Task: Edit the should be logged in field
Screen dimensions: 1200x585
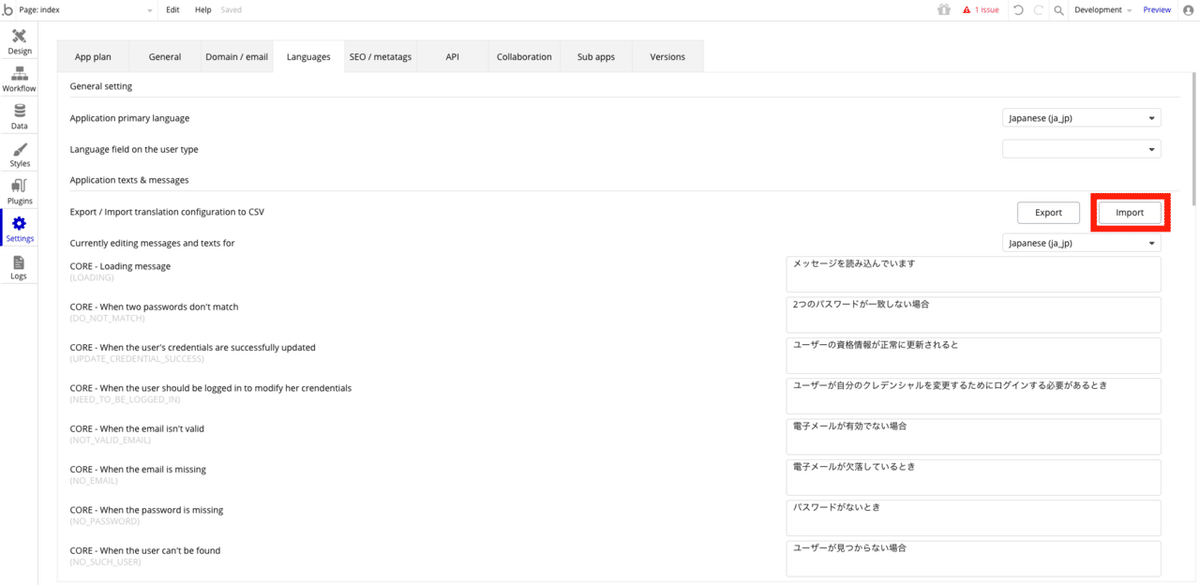Action: tap(974, 396)
